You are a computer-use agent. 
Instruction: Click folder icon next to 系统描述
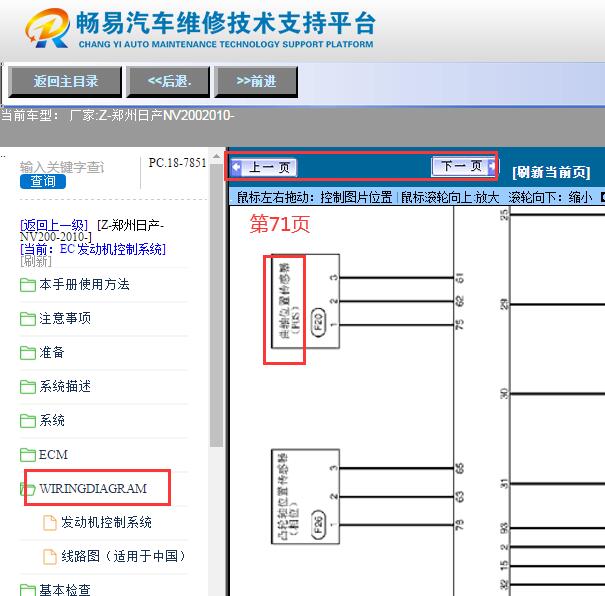(x=28, y=387)
